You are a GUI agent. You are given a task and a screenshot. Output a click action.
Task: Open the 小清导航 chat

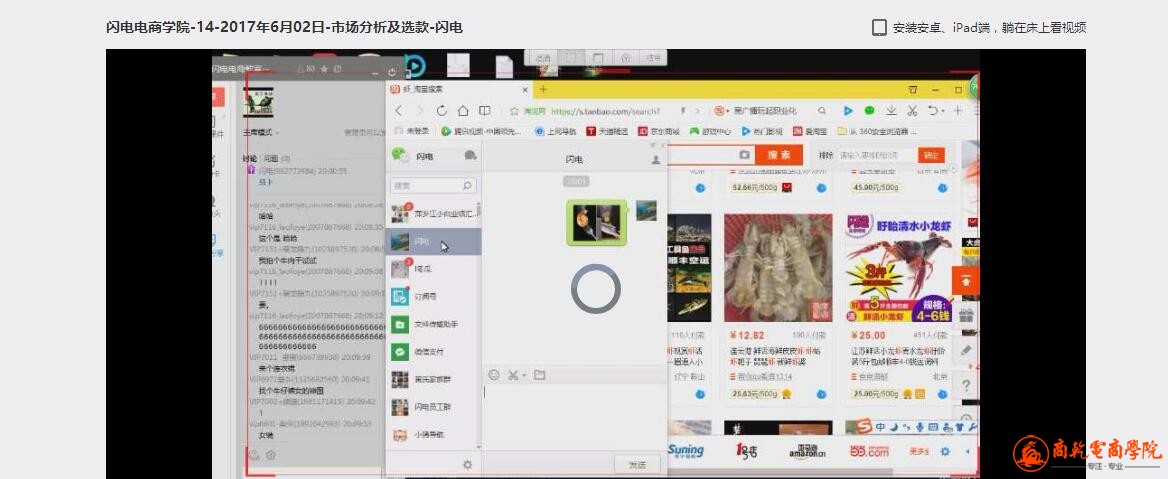(433, 434)
